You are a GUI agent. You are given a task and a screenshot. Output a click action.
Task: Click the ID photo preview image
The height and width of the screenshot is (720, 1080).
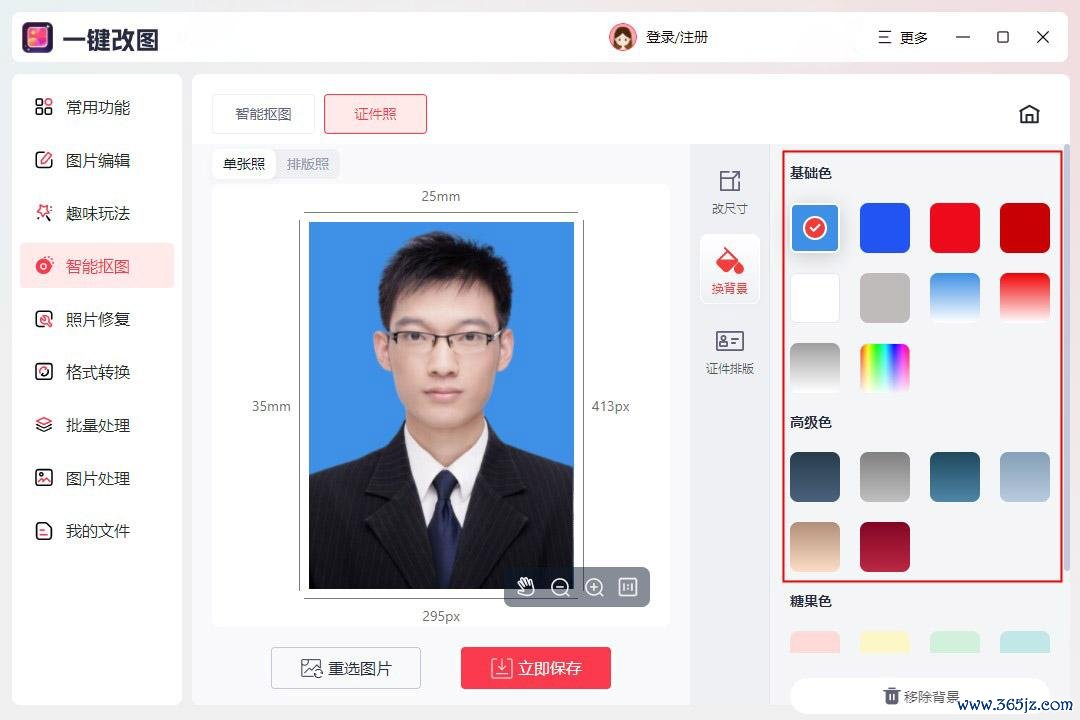pyautogui.click(x=441, y=405)
